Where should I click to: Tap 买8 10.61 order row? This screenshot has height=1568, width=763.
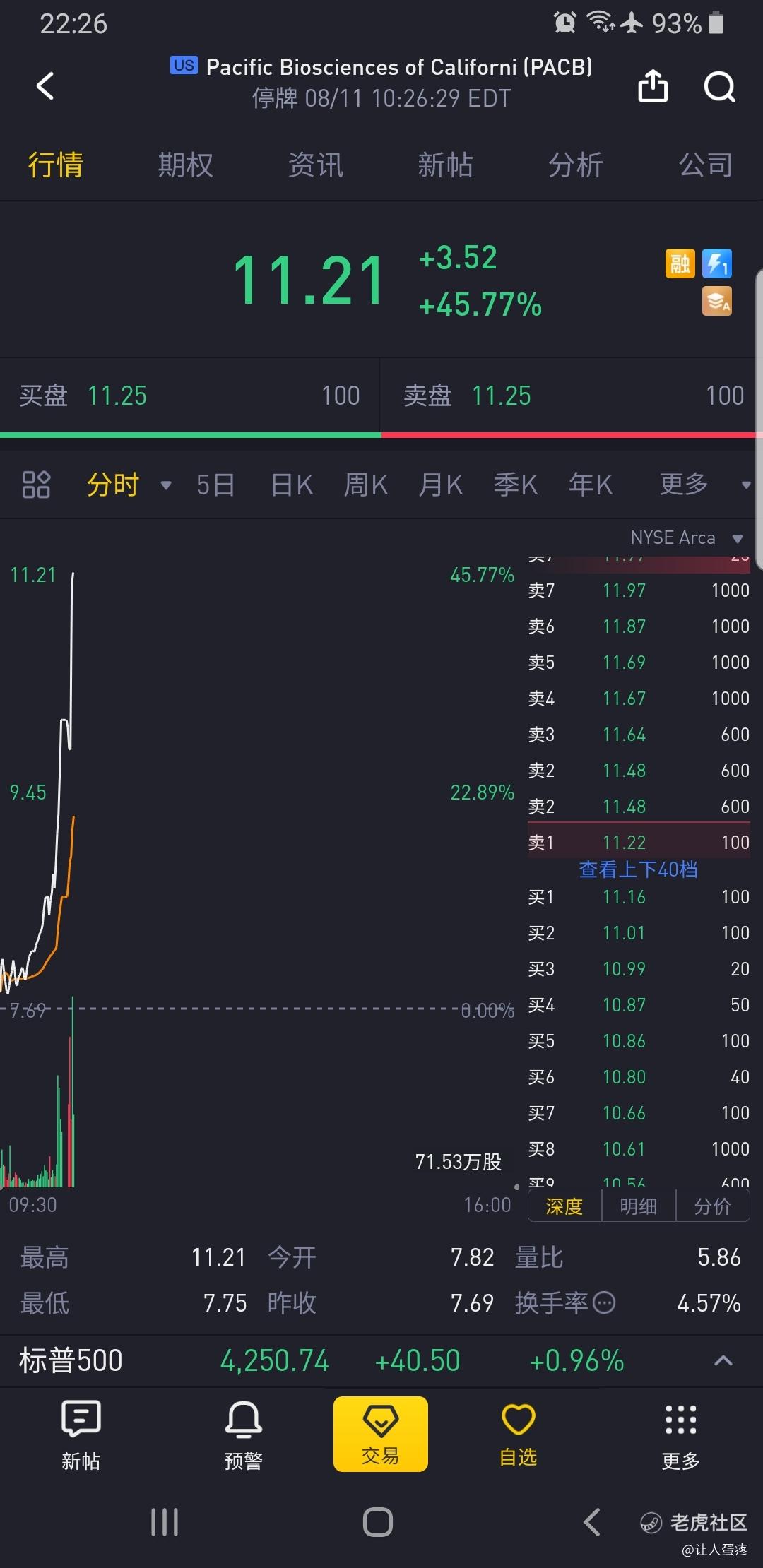(639, 1149)
